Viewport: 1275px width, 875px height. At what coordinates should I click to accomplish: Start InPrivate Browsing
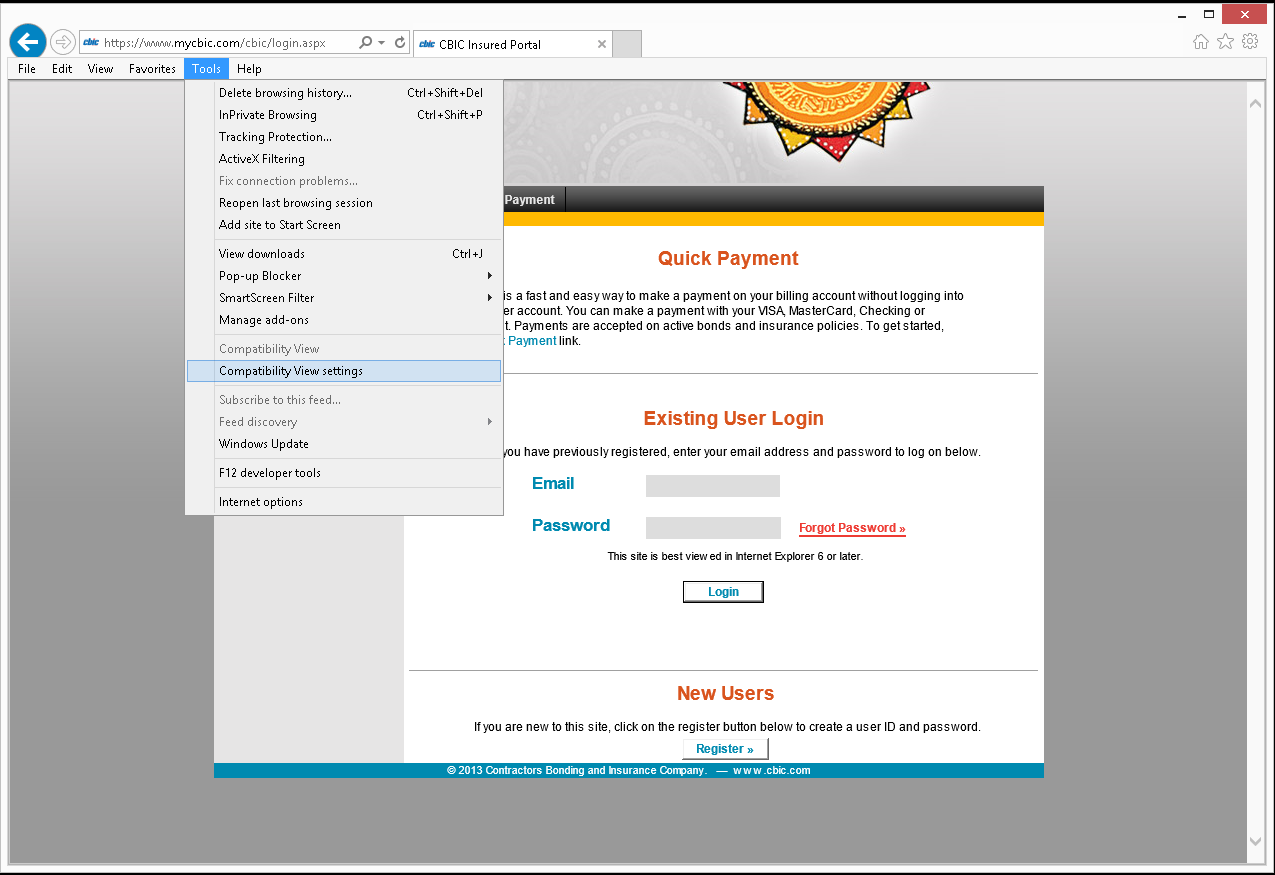pos(344,115)
